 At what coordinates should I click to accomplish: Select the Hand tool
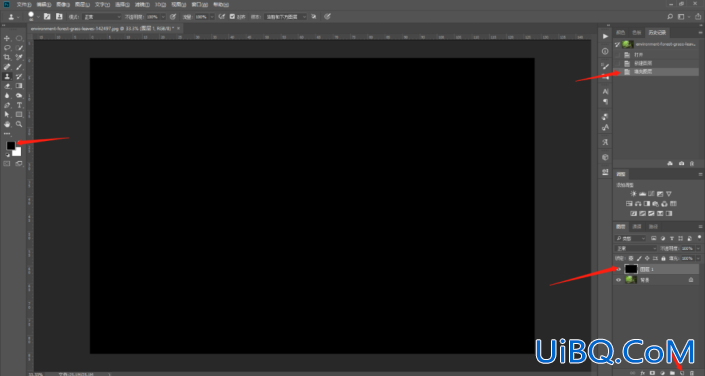point(7,124)
